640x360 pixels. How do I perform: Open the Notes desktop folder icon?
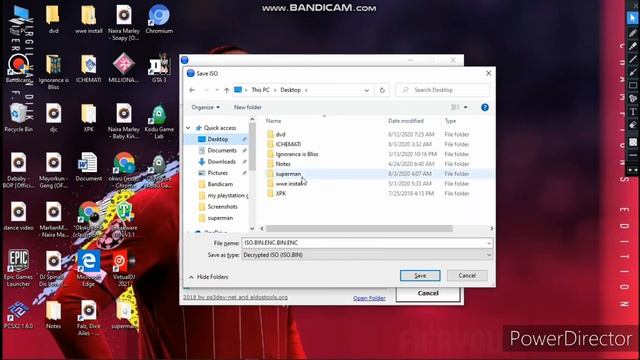pyautogui.click(x=53, y=314)
